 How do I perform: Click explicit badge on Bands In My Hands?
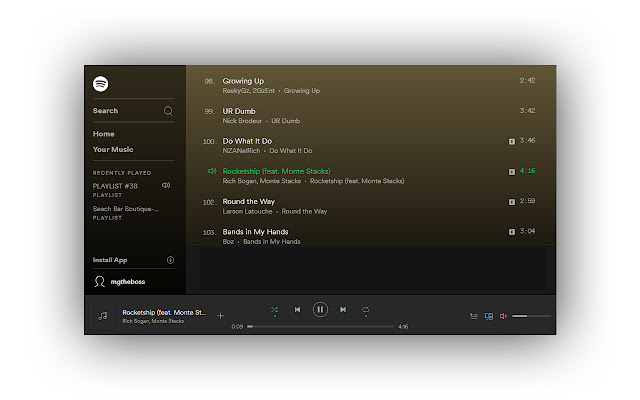tap(511, 232)
